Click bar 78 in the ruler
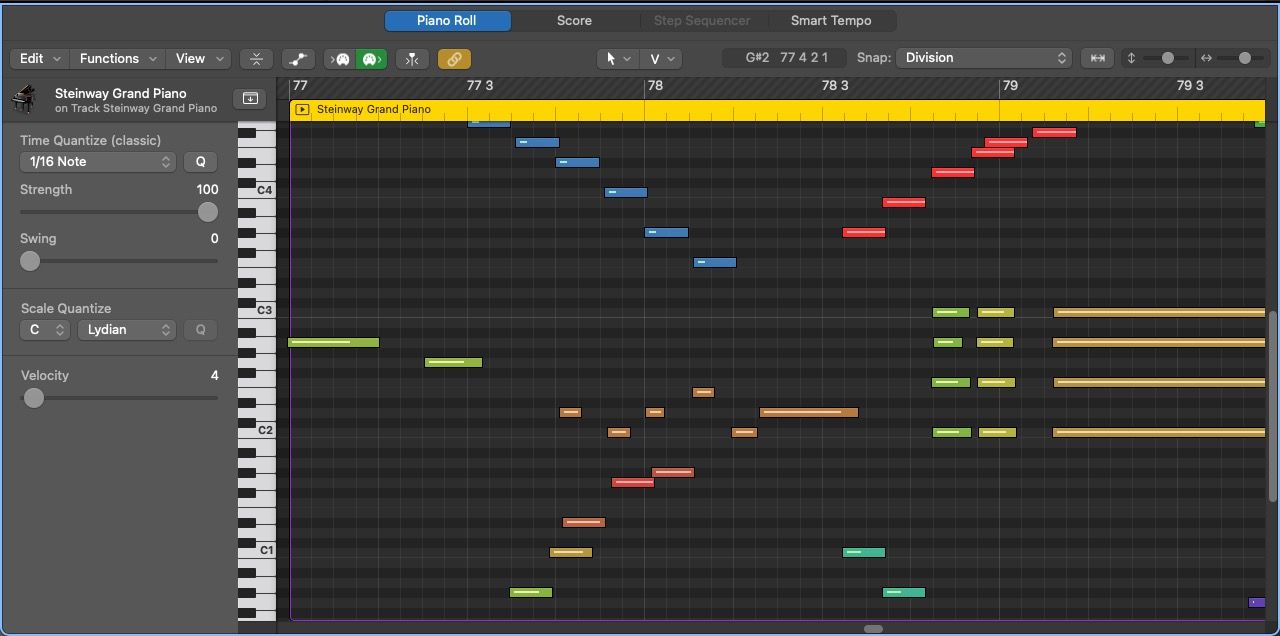This screenshot has width=1280, height=636. [x=655, y=86]
